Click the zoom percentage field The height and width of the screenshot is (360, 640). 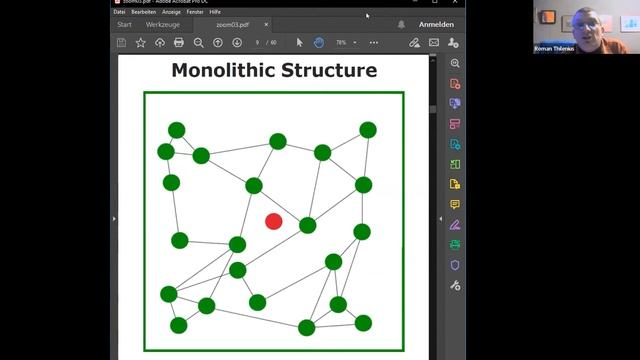341,42
